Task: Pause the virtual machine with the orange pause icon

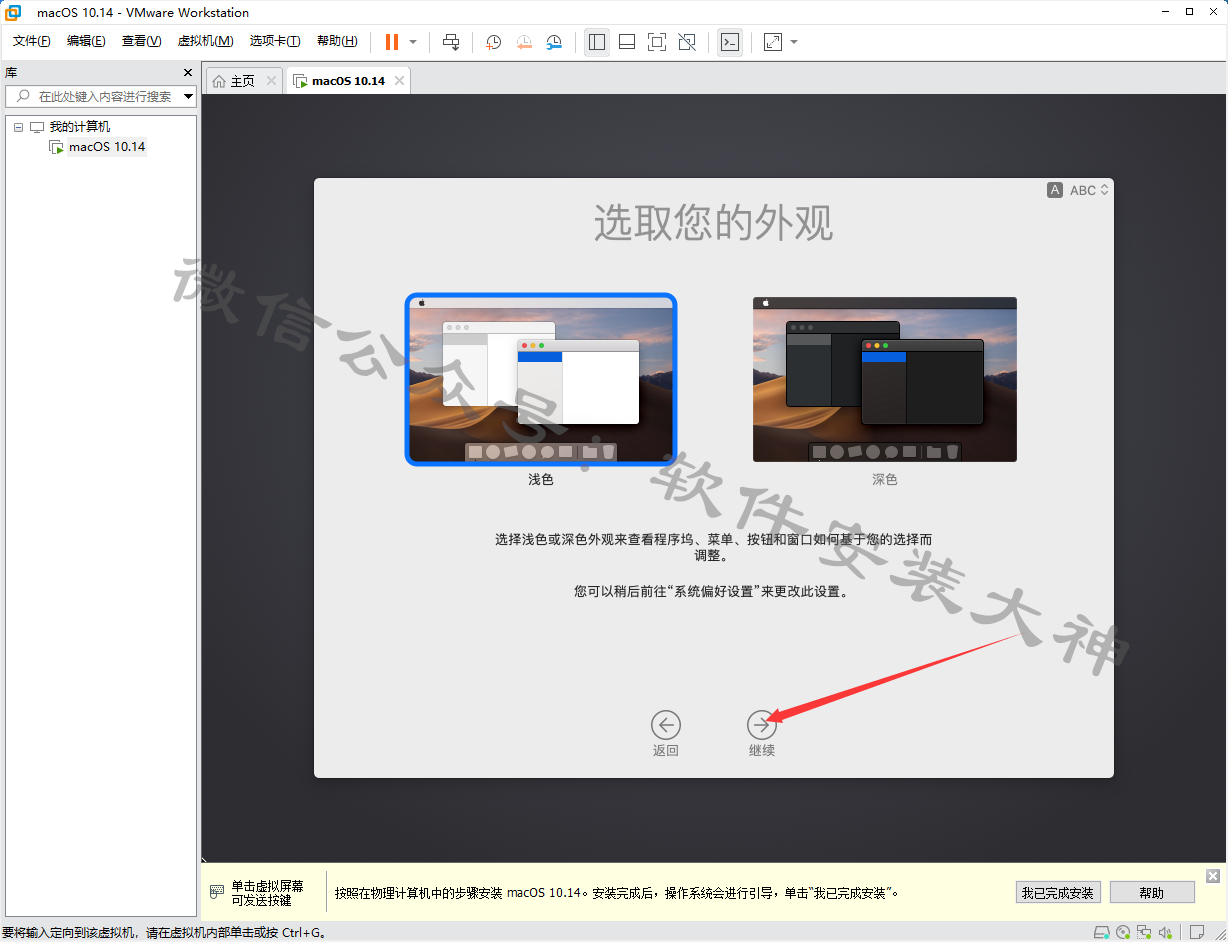Action: (392, 42)
